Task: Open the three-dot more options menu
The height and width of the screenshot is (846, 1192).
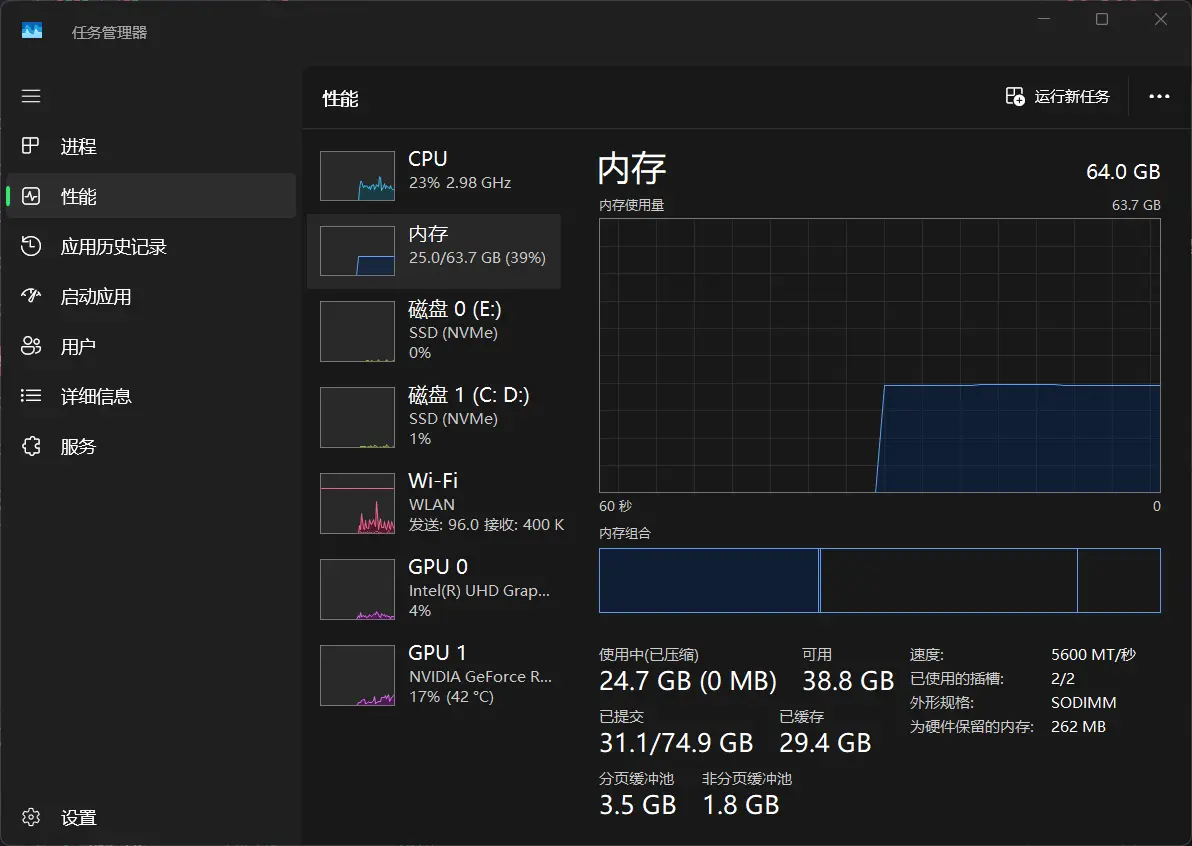Action: (1159, 97)
